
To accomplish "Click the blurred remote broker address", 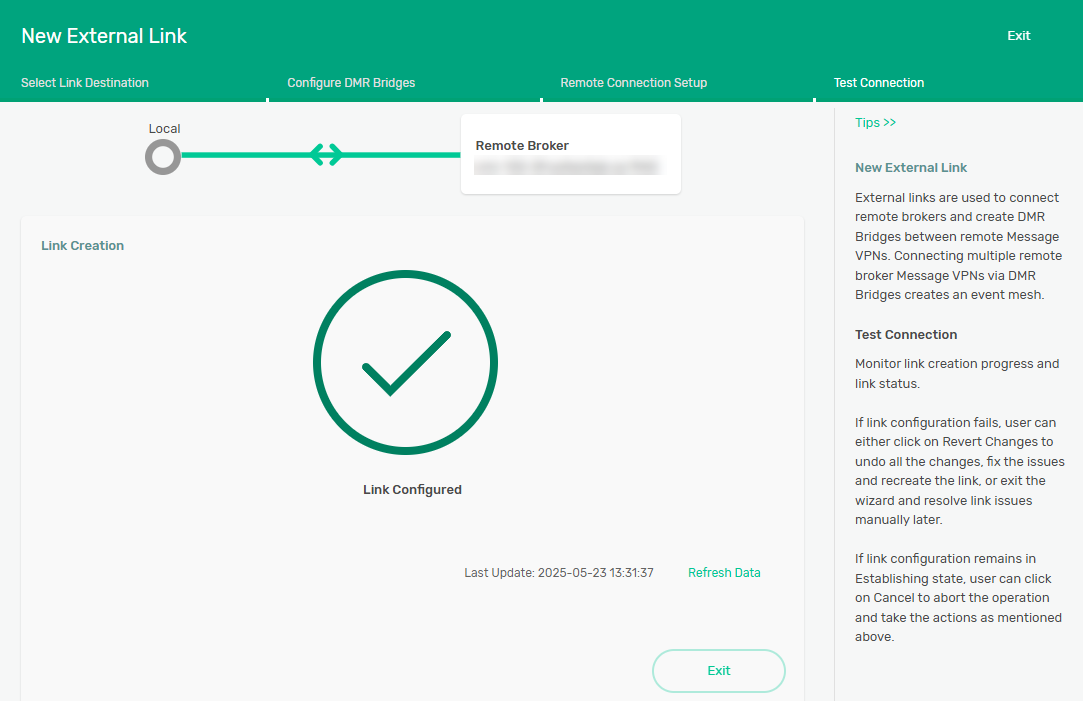I will (567, 167).
